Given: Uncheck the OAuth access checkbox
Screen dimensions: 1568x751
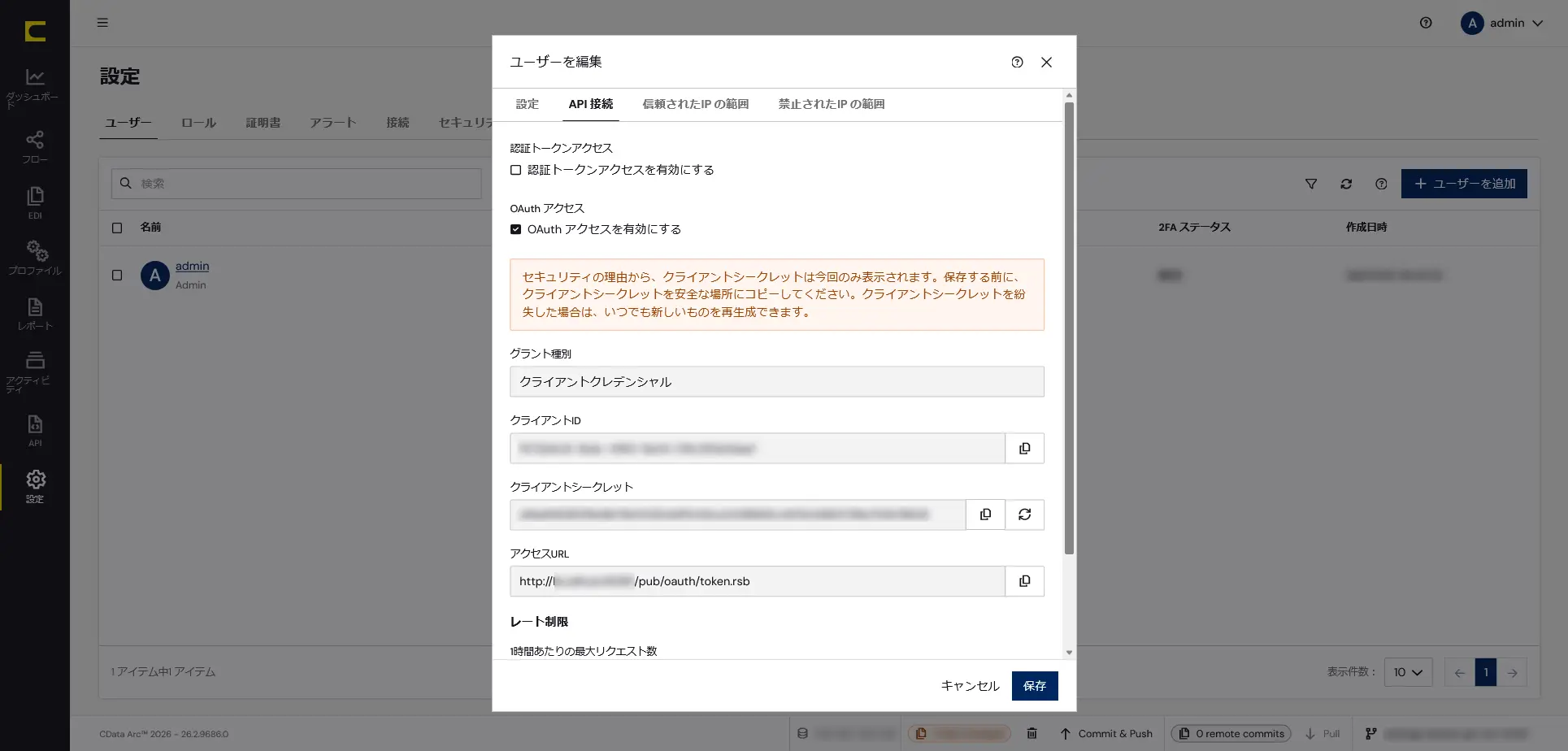Looking at the screenshot, I should coord(515,229).
